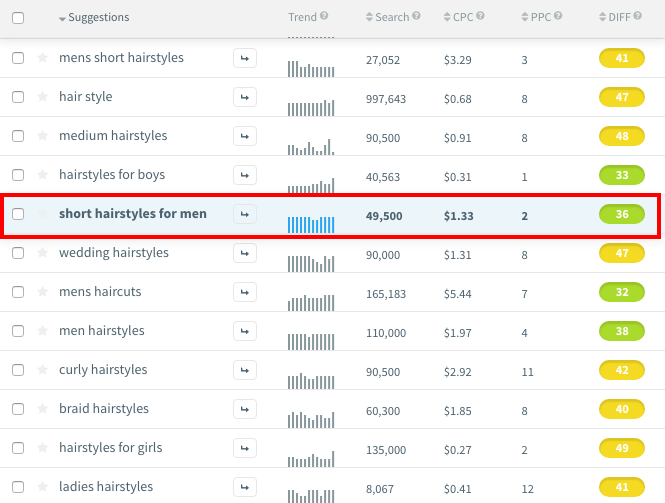Select the 'wedding hairstyles' row checkbox
The image size is (665, 503).
pos(18,253)
